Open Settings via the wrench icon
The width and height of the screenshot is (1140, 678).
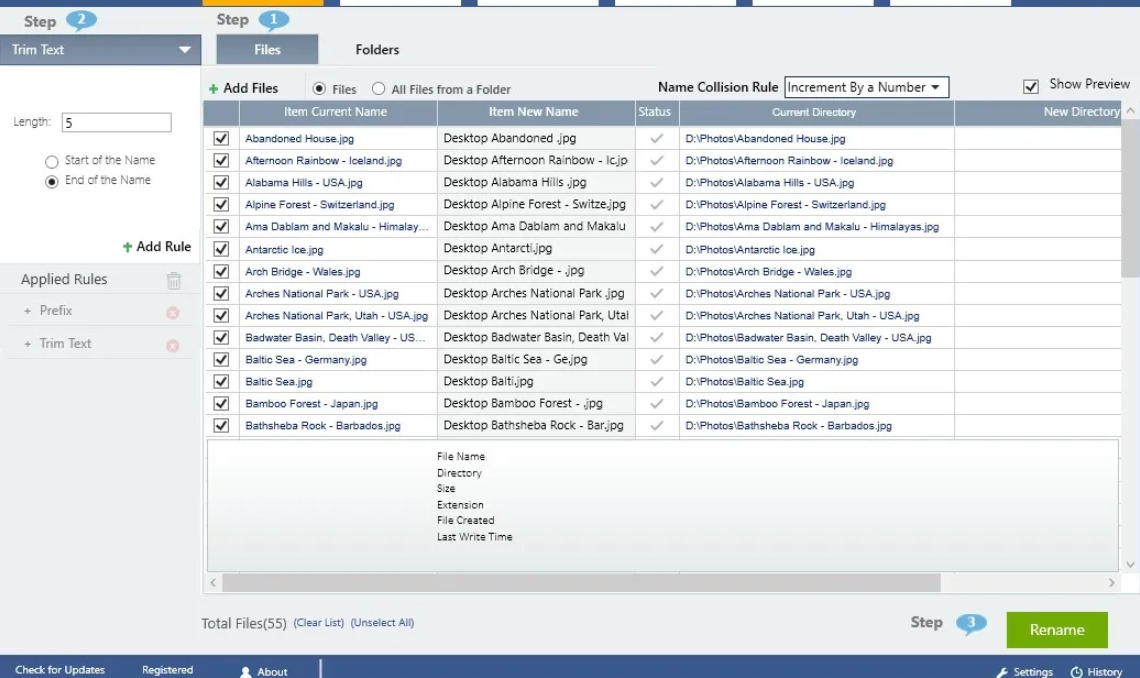[x=1002, y=672]
